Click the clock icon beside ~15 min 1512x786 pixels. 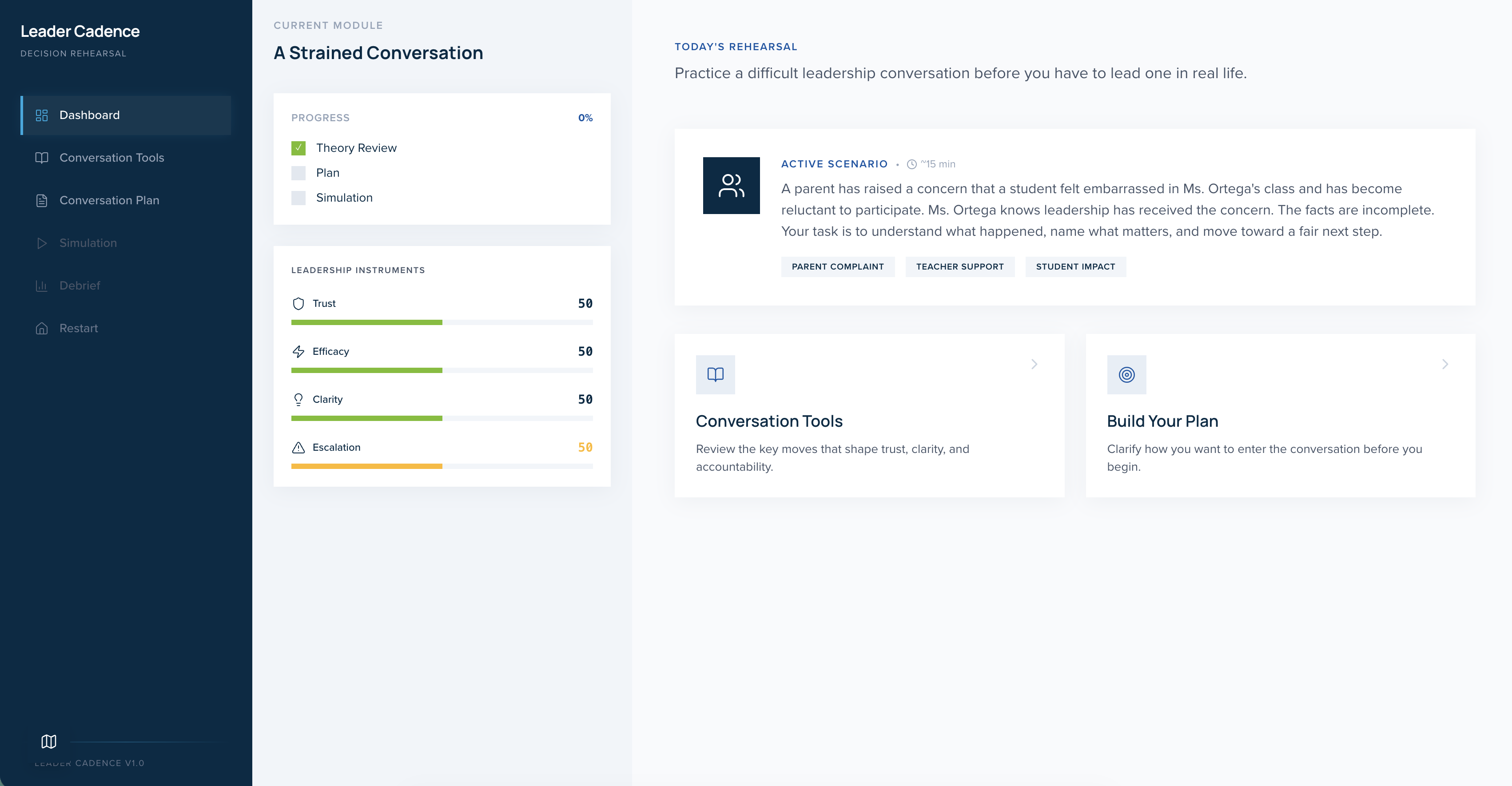[911, 164]
